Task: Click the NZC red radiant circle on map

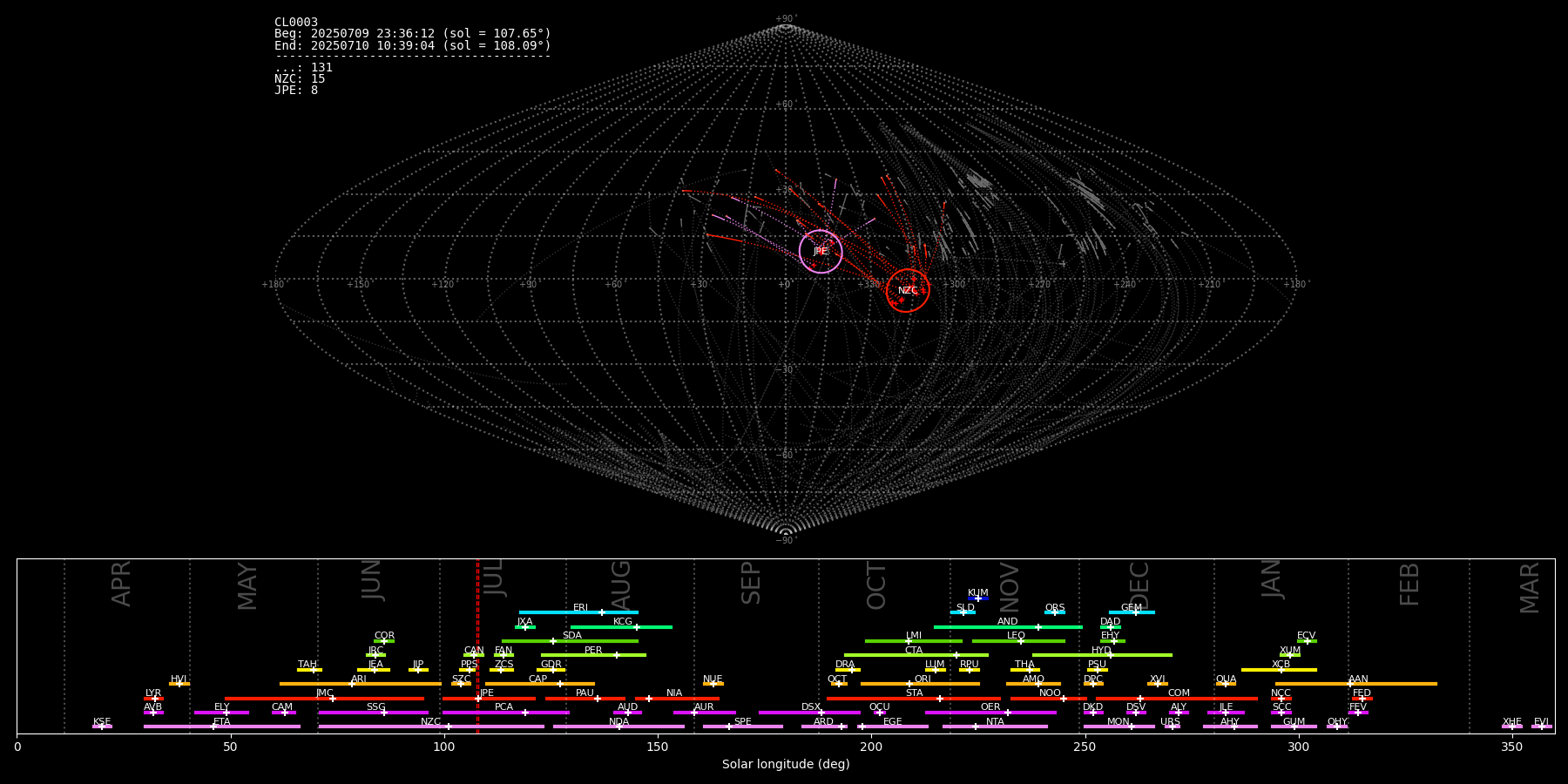Action: 908,290
